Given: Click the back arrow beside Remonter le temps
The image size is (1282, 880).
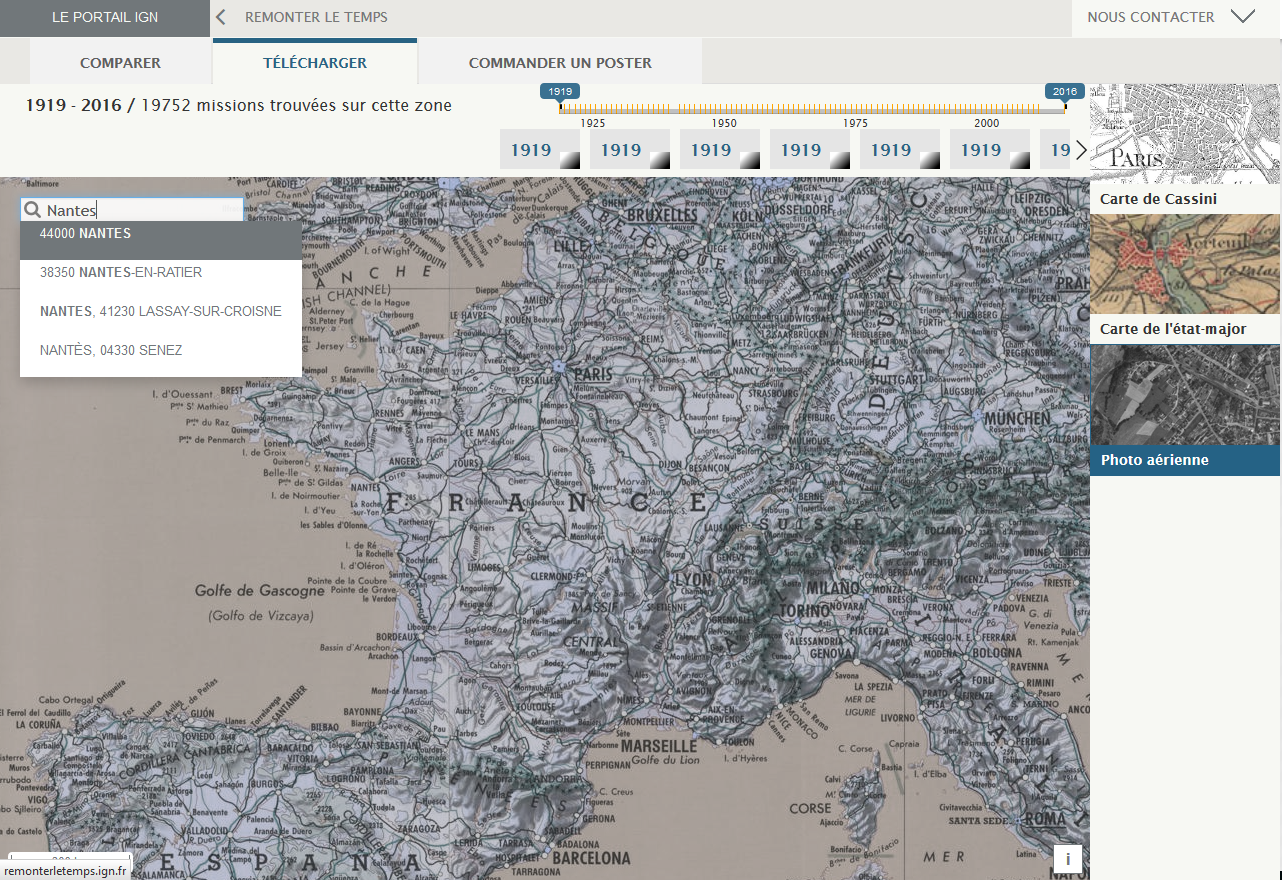Looking at the screenshot, I should point(222,17).
